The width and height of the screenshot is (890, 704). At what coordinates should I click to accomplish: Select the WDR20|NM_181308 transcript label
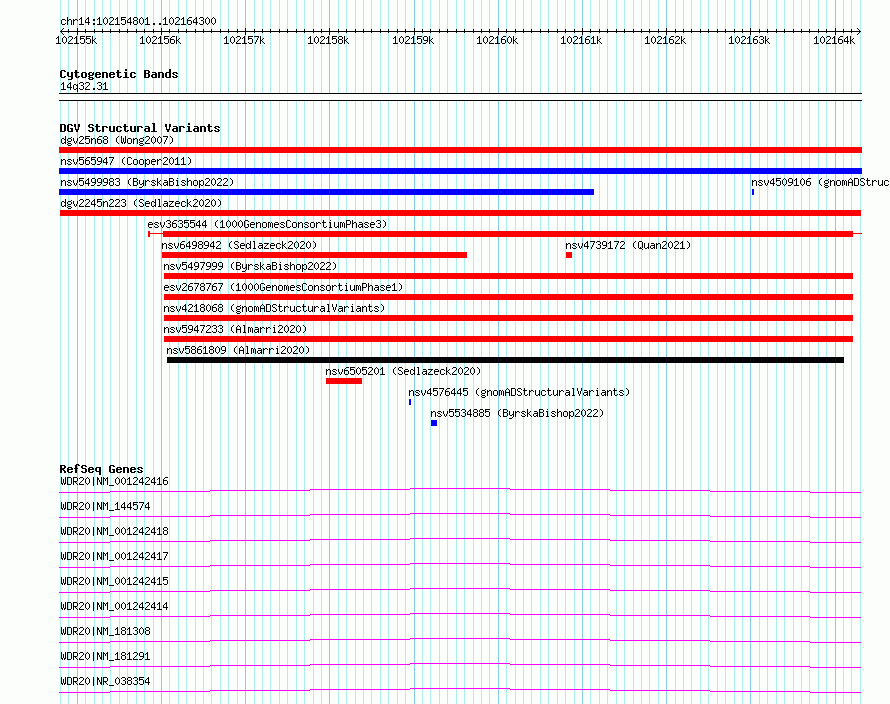click(x=105, y=631)
